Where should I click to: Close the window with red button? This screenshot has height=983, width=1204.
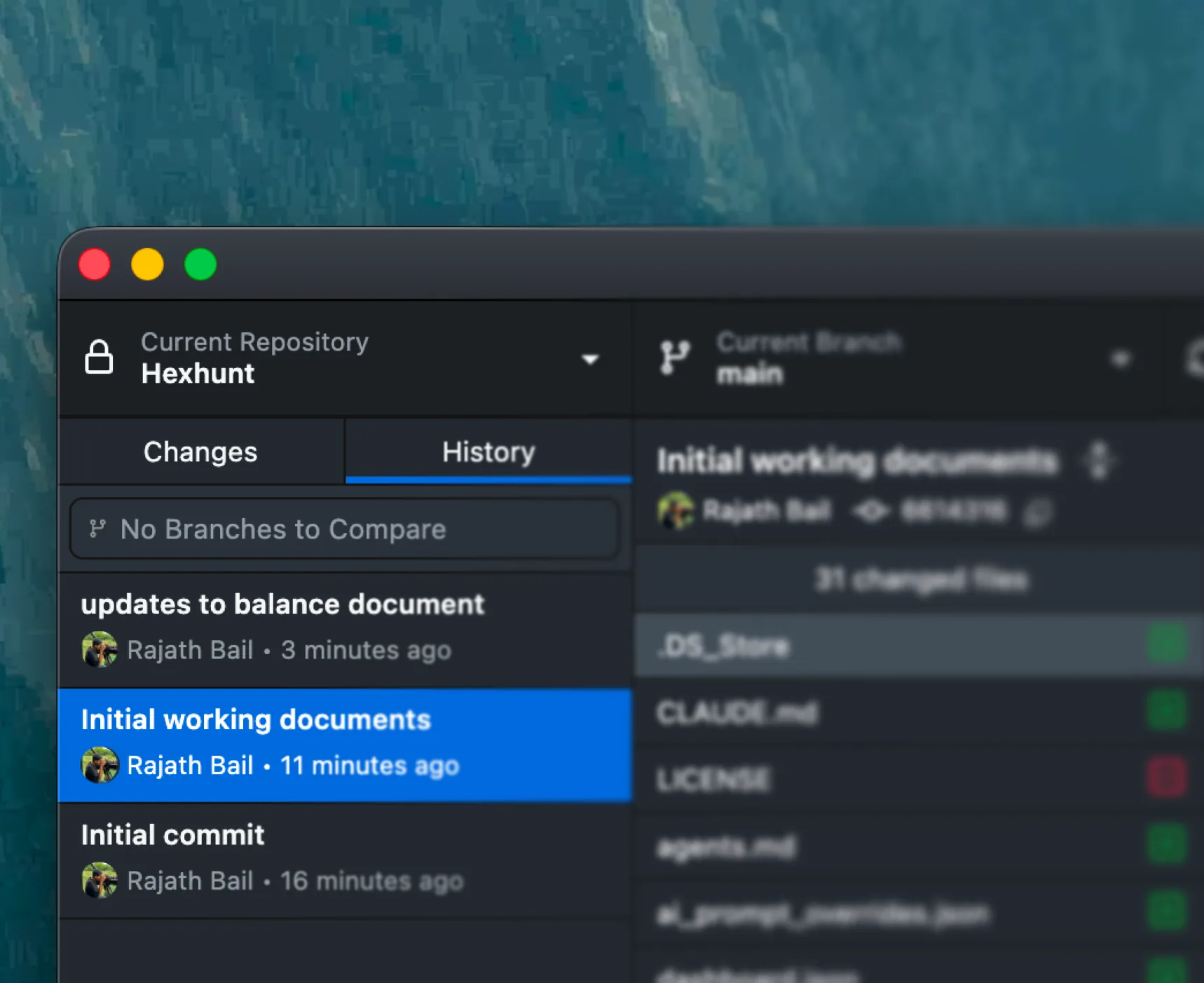coord(95,265)
